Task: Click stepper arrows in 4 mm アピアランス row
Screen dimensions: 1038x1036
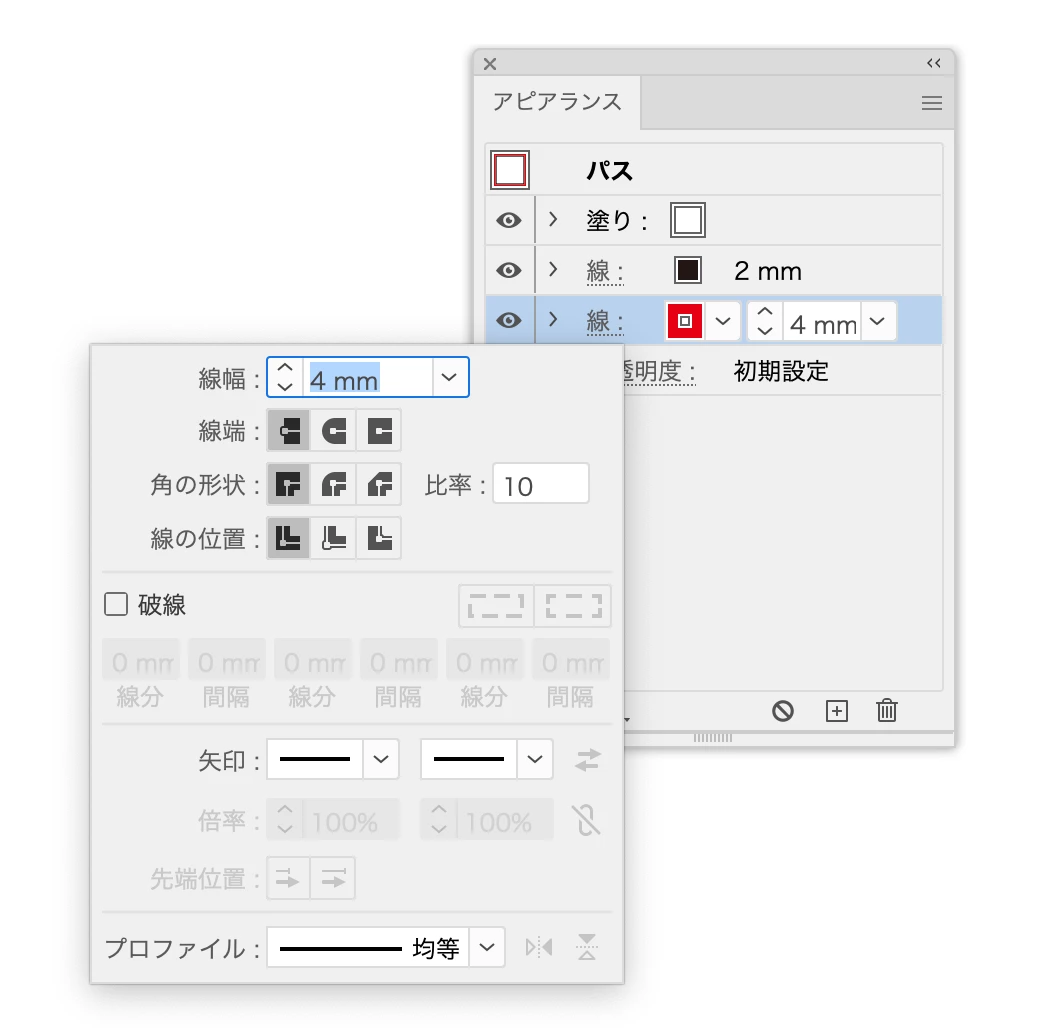Action: click(765, 321)
